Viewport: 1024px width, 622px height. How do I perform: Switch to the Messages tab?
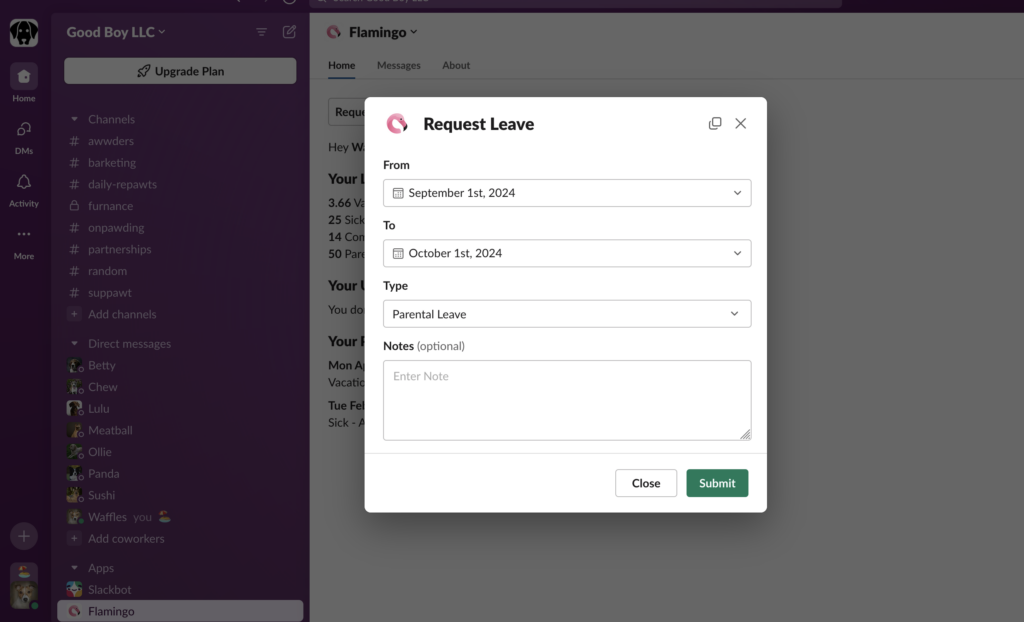(x=398, y=66)
